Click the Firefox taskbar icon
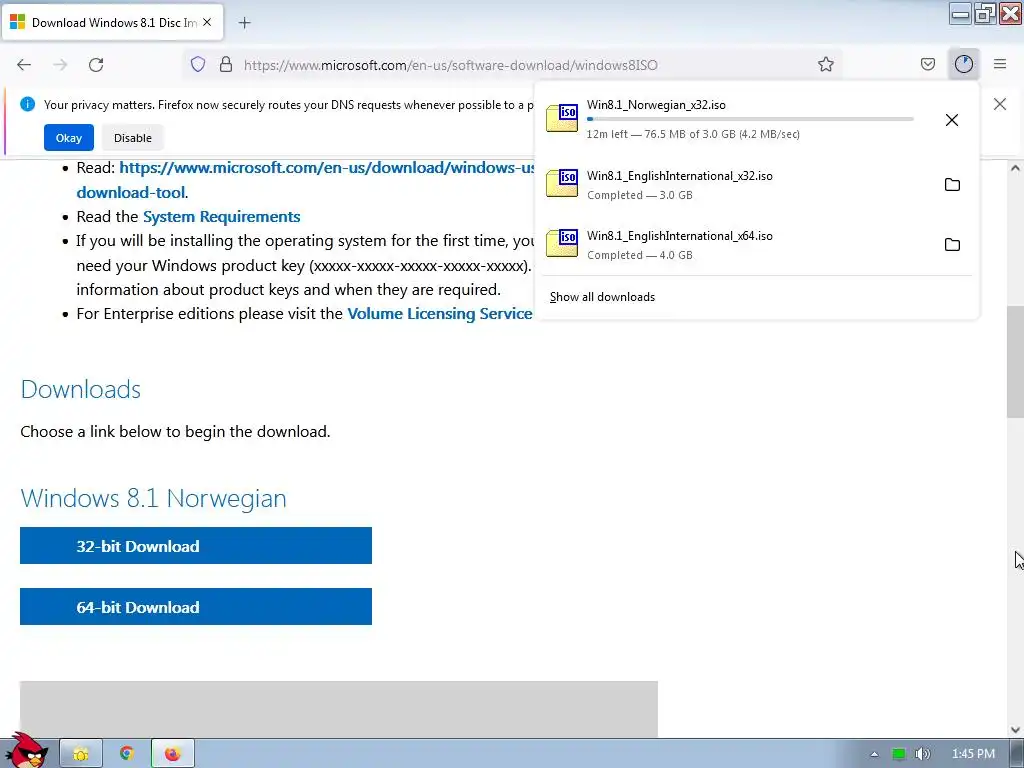The width and height of the screenshot is (1024, 768). [172, 754]
